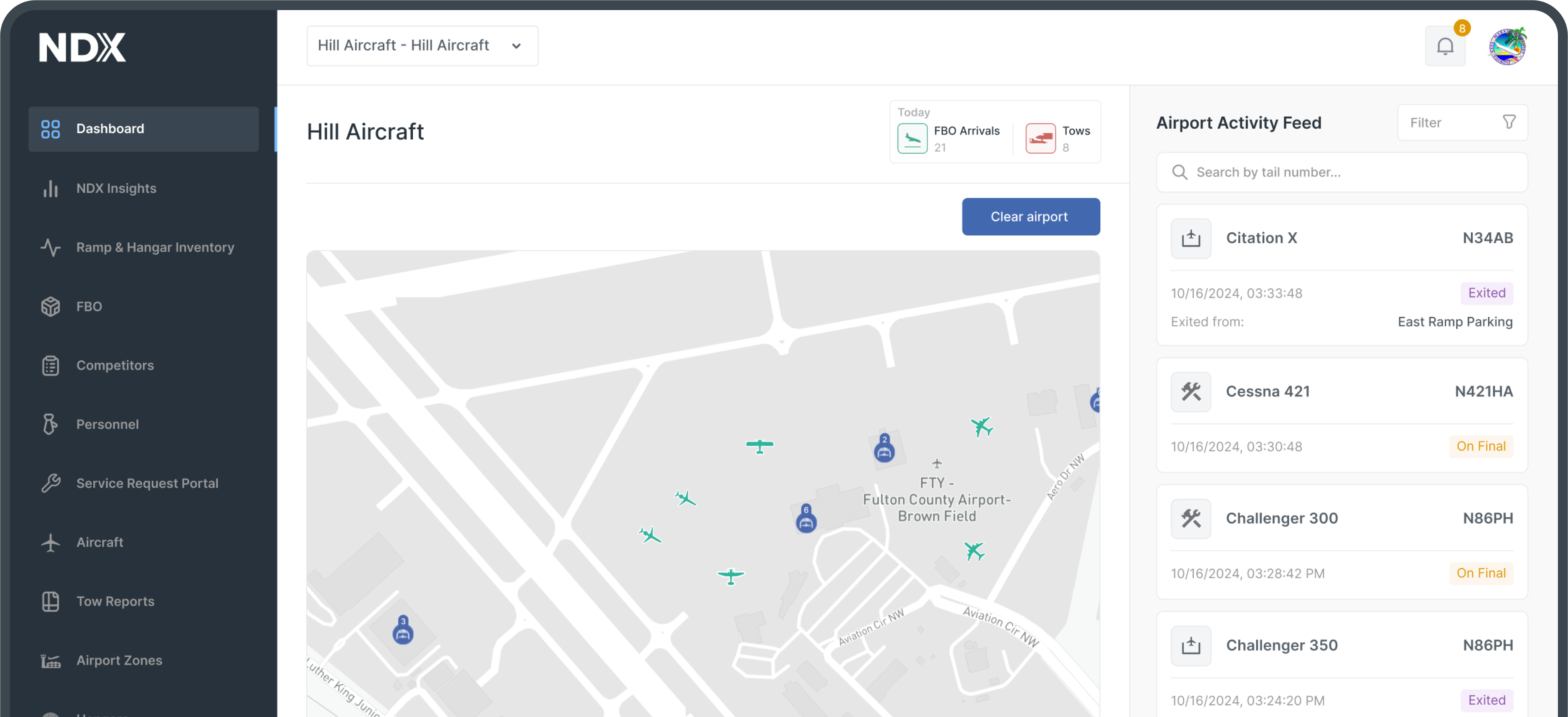
Task: Click hangar marker numbered 6 on map
Action: 806,518
